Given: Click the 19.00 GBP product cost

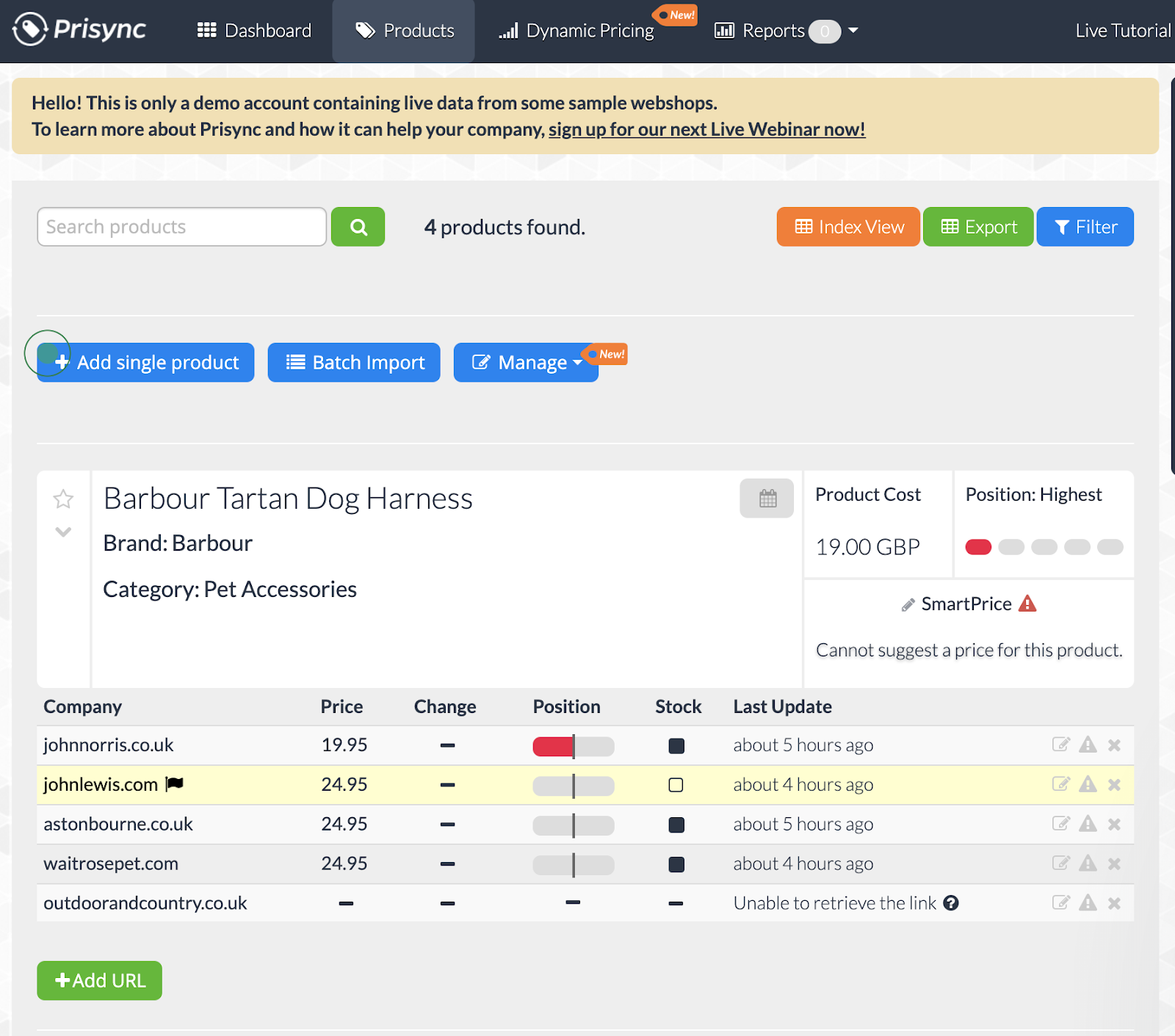Looking at the screenshot, I should coord(868,547).
